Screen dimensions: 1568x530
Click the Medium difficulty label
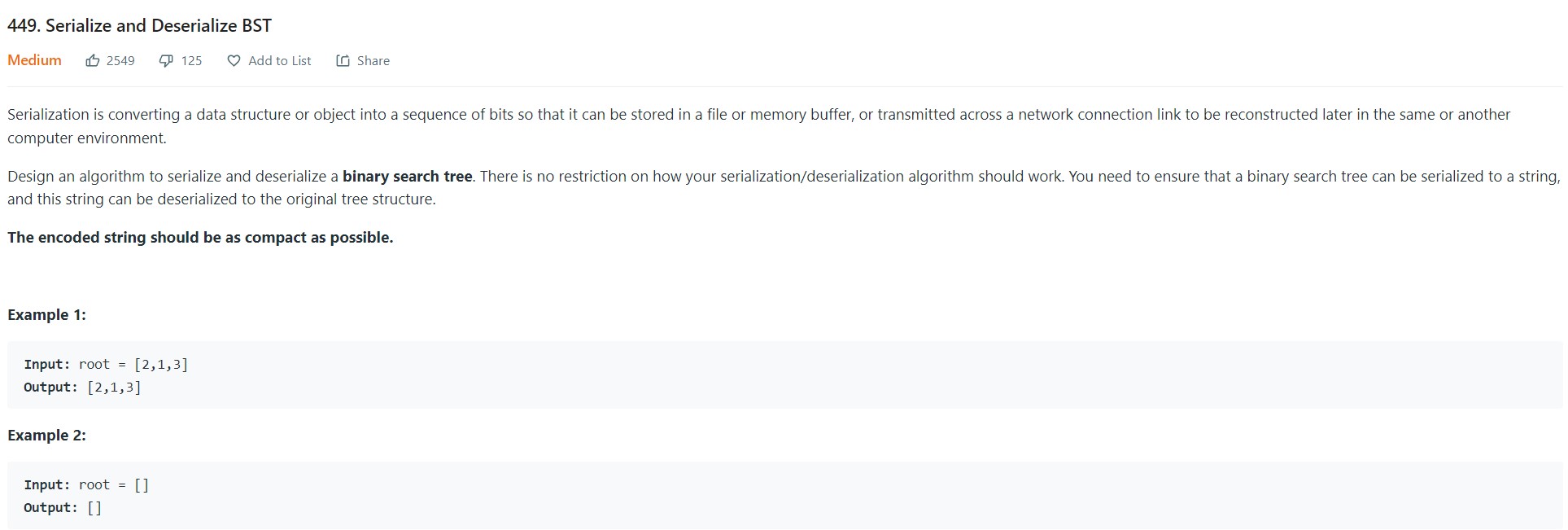coord(34,60)
